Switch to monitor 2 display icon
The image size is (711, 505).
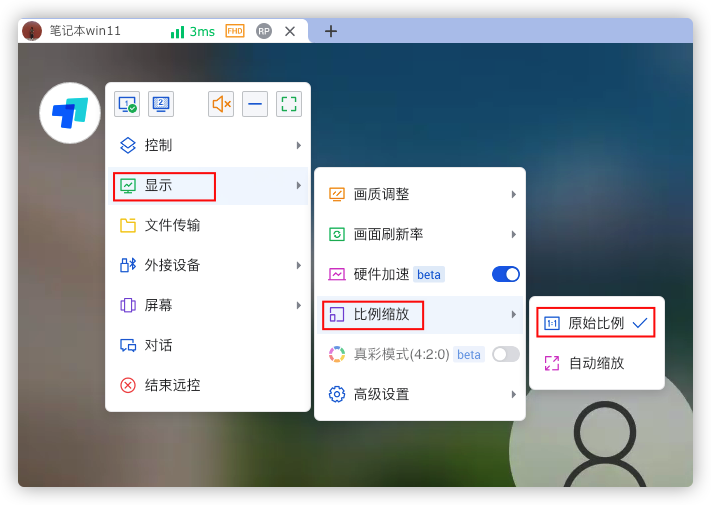pyautogui.click(x=161, y=104)
